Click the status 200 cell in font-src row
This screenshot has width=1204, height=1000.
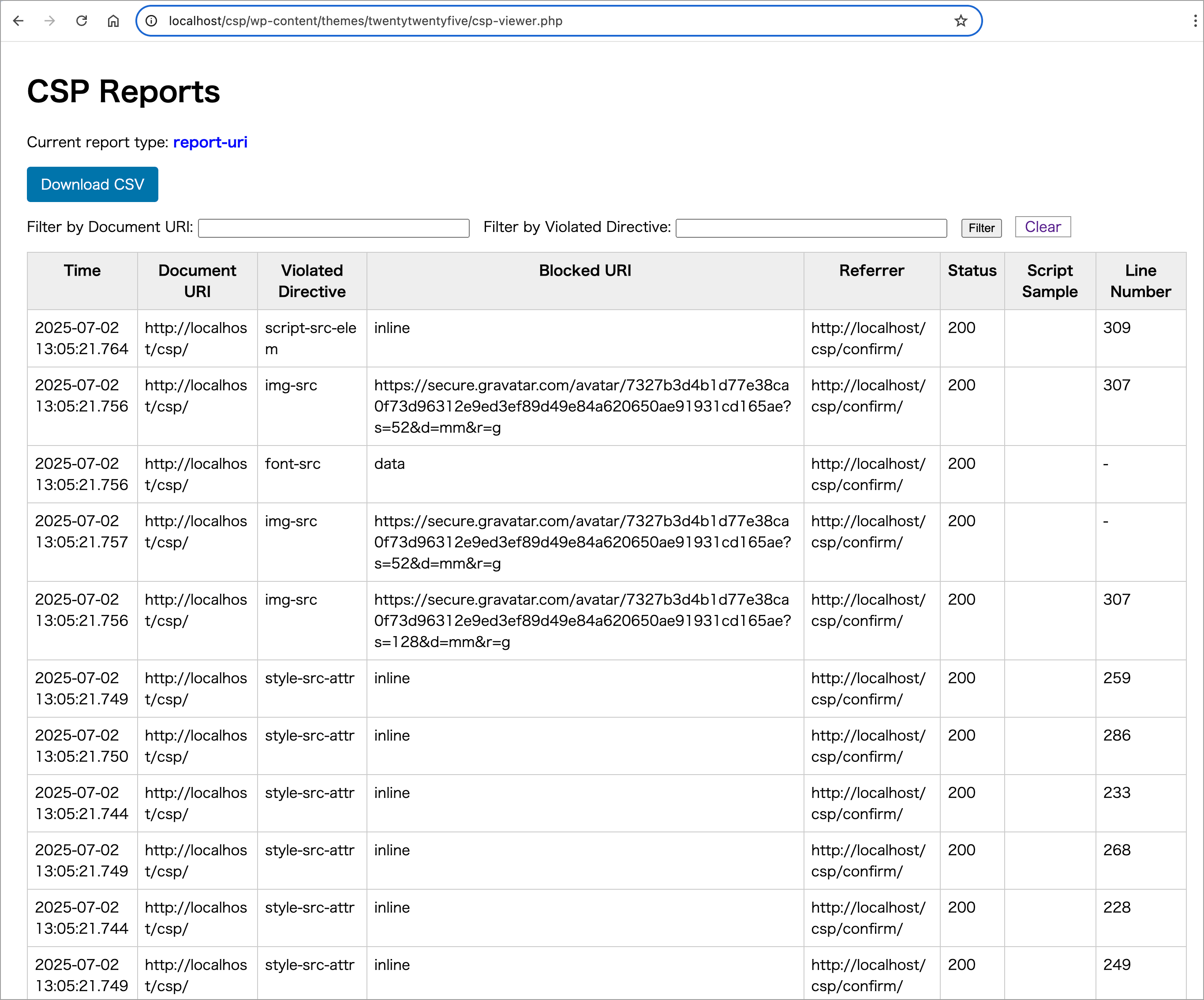click(972, 474)
